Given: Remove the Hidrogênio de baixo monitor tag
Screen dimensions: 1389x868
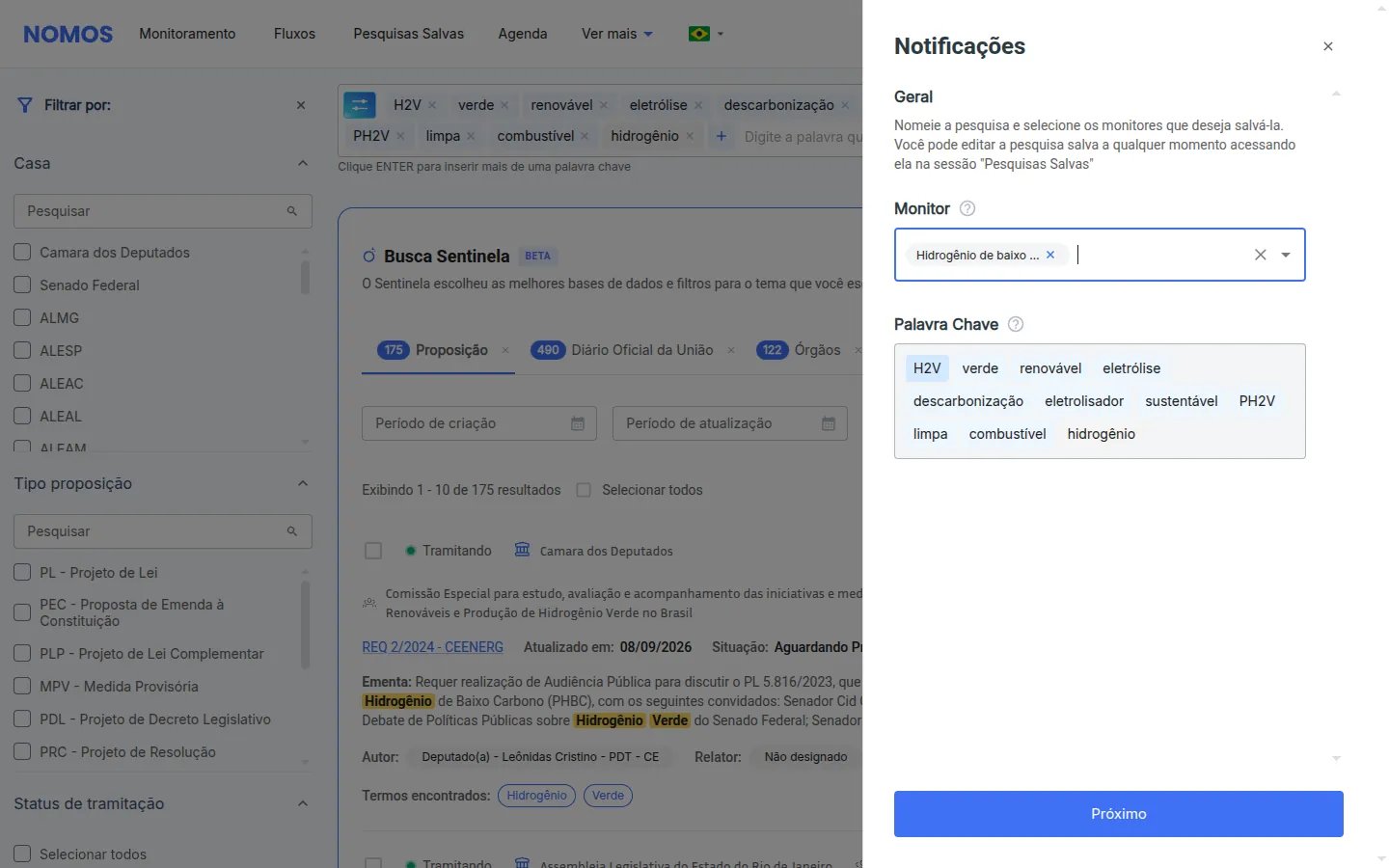Looking at the screenshot, I should 1050,255.
